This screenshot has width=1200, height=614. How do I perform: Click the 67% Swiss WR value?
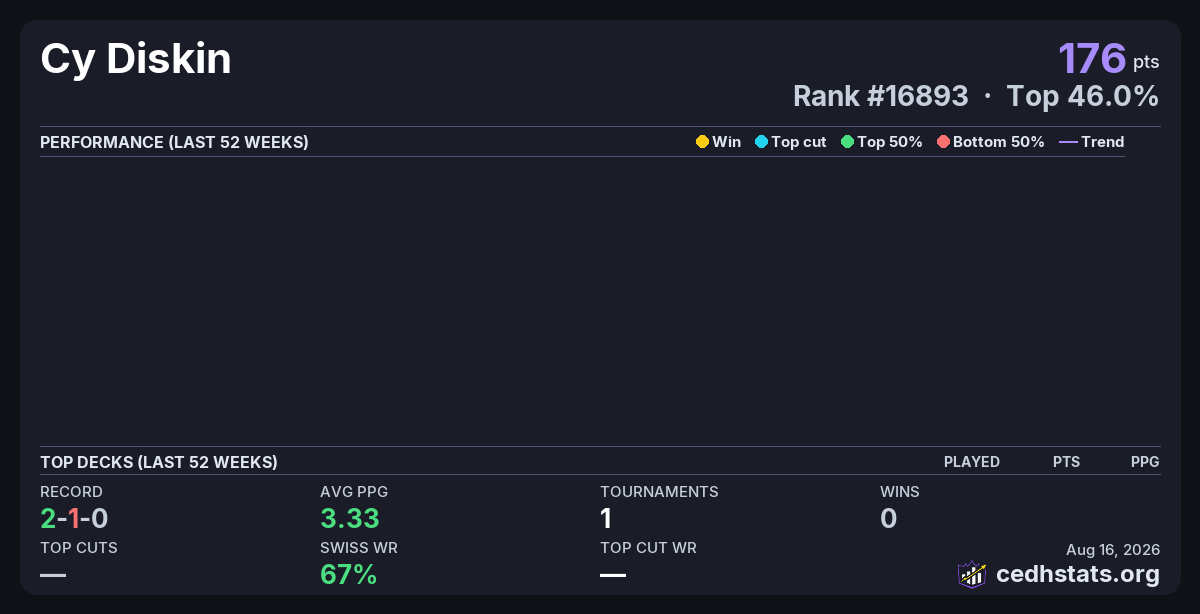tap(348, 574)
